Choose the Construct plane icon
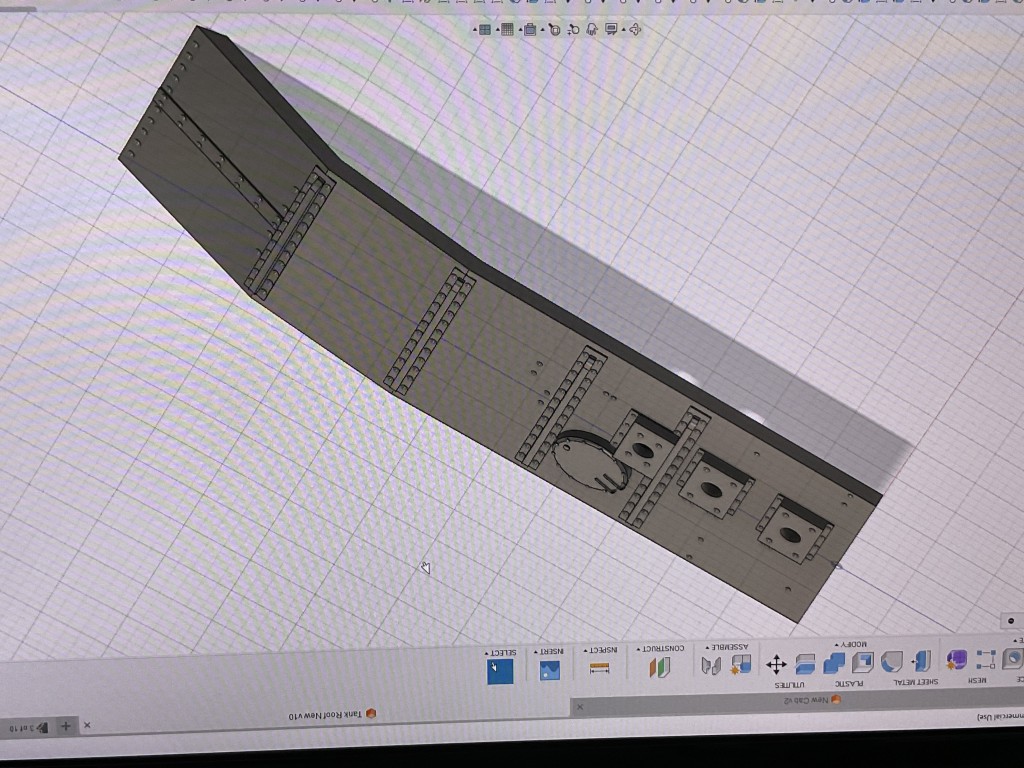This screenshot has height=768, width=1024. click(x=660, y=667)
